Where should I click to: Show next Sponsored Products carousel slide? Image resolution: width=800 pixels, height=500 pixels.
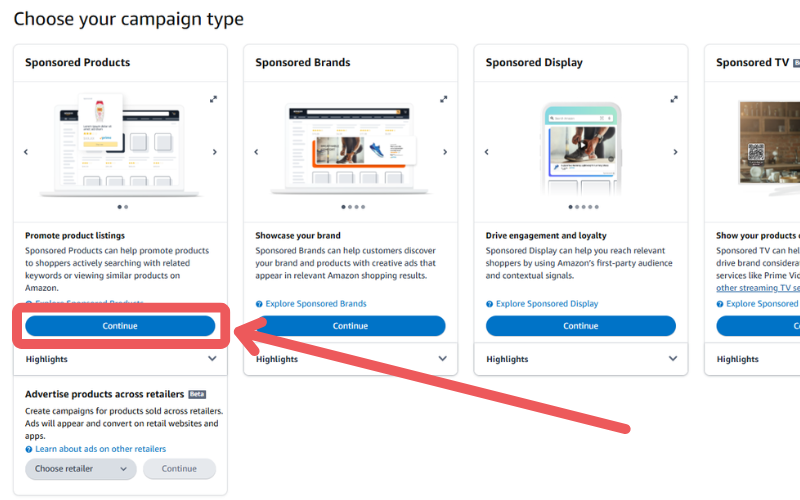[x=215, y=152]
